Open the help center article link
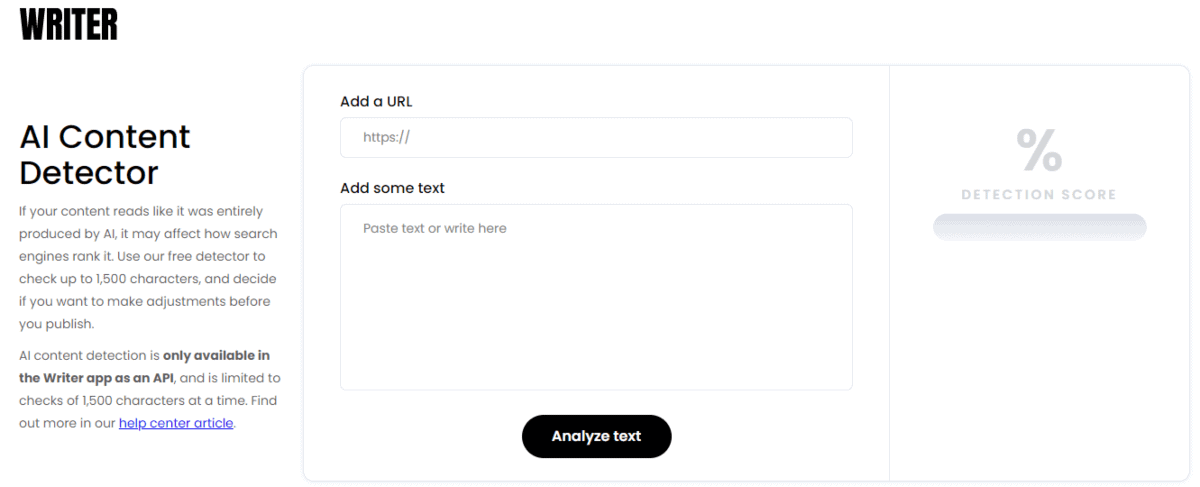Image resolution: width=1200 pixels, height=487 pixels. click(x=176, y=423)
